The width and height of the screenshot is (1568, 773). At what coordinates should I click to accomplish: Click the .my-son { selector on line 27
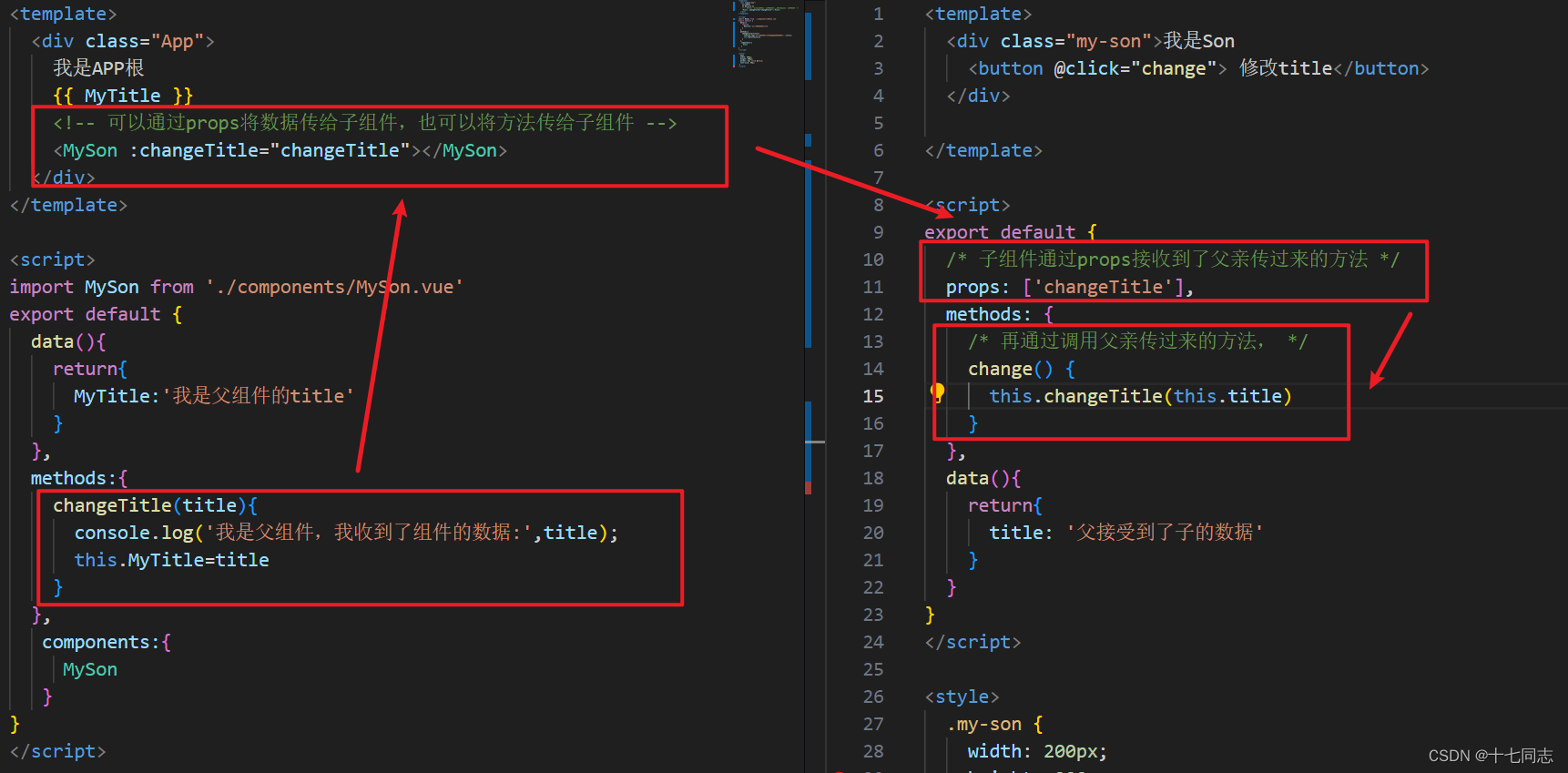point(994,724)
